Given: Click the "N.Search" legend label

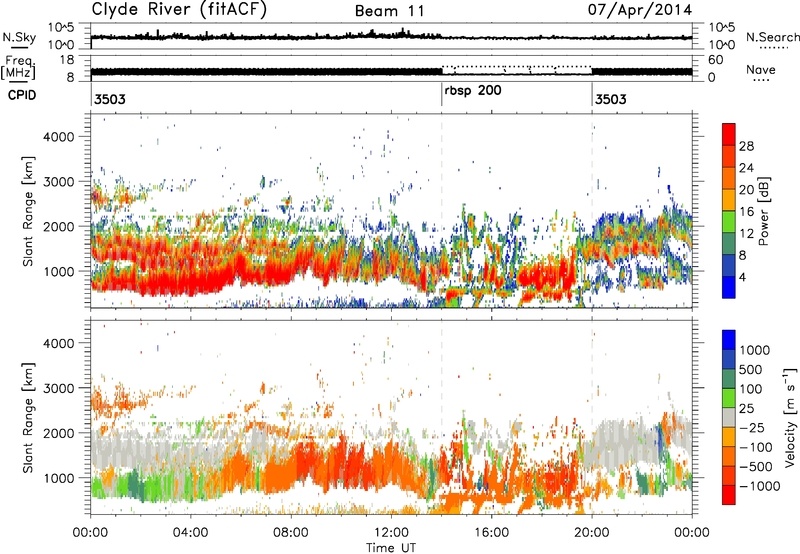Looking at the screenshot, I should [x=772, y=37].
